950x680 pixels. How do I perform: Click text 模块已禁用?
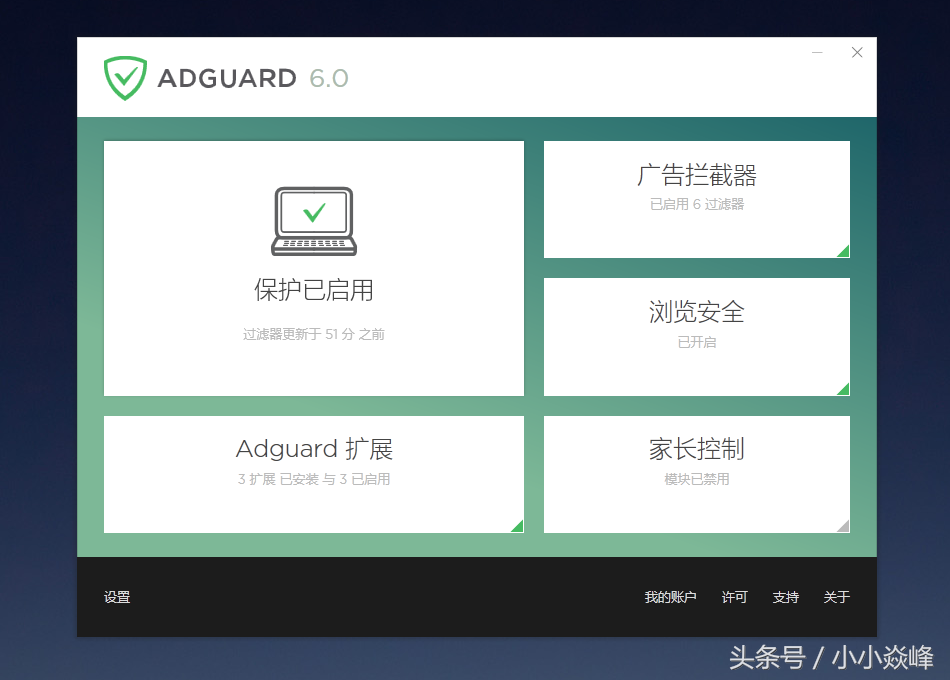pyautogui.click(x=697, y=479)
